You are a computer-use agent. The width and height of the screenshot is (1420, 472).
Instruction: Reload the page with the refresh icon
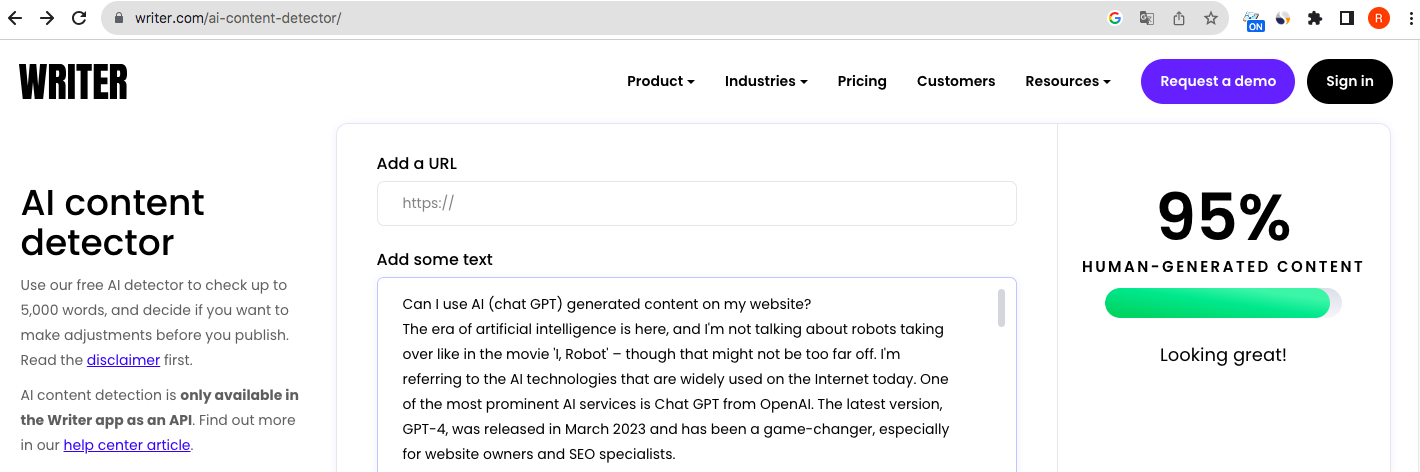pos(79,18)
